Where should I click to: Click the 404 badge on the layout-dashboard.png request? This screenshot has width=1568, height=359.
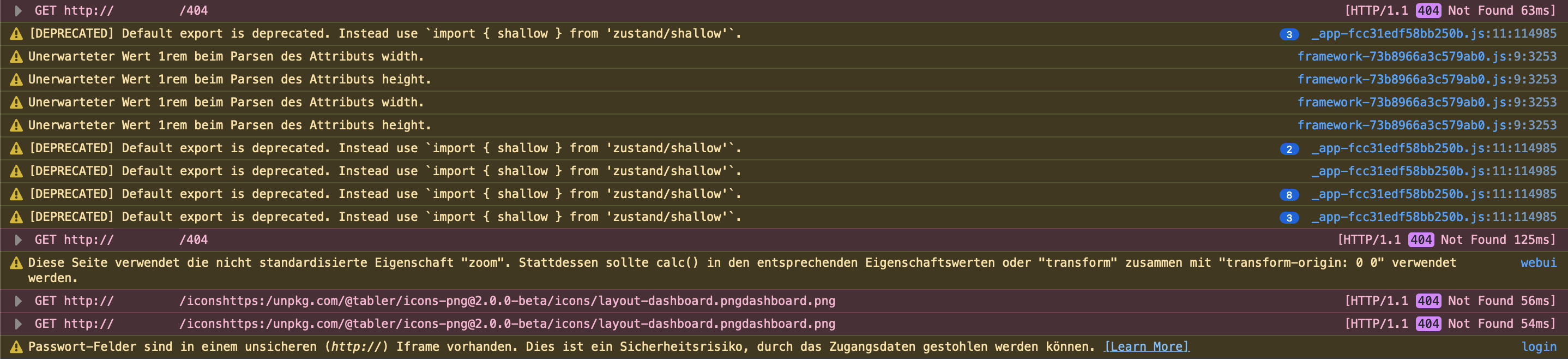click(x=1428, y=301)
